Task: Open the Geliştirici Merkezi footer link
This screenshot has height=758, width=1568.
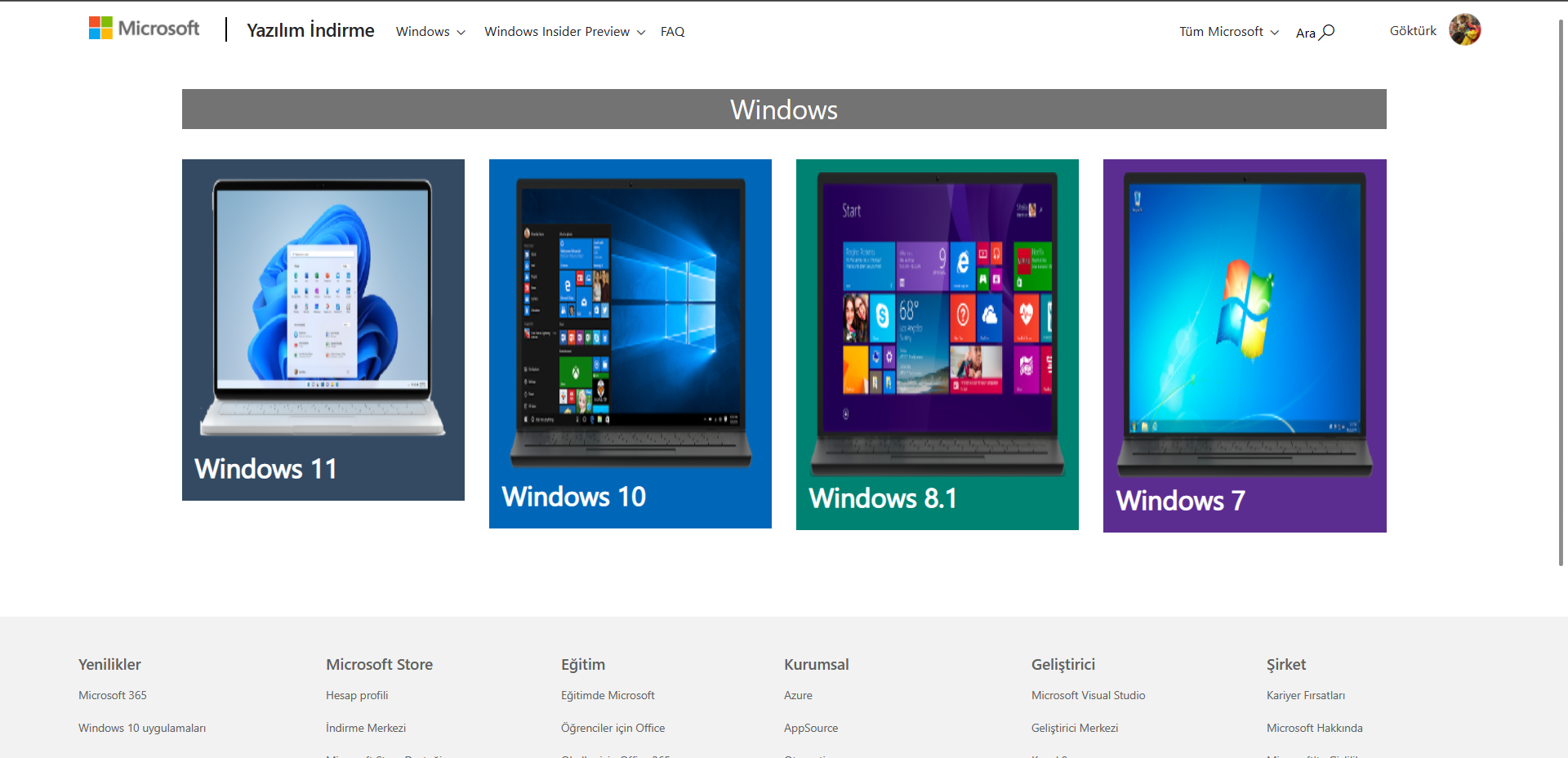Action: point(1075,728)
